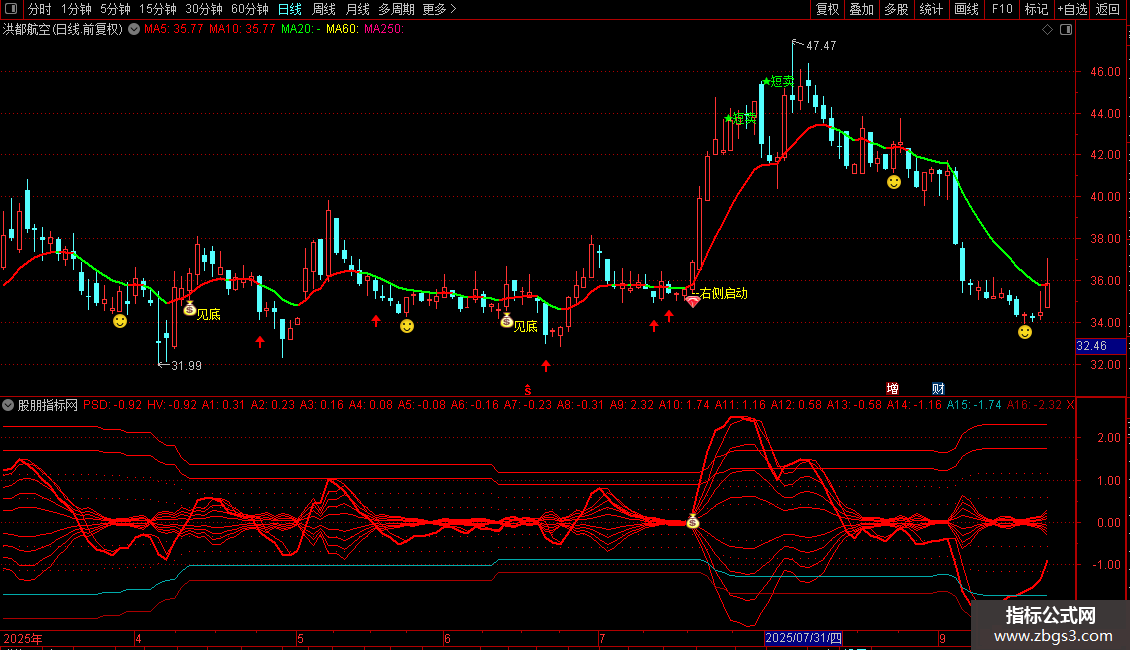This screenshot has height=650, width=1130.
Task: Select the 60分钟 period tab
Action: point(249,9)
